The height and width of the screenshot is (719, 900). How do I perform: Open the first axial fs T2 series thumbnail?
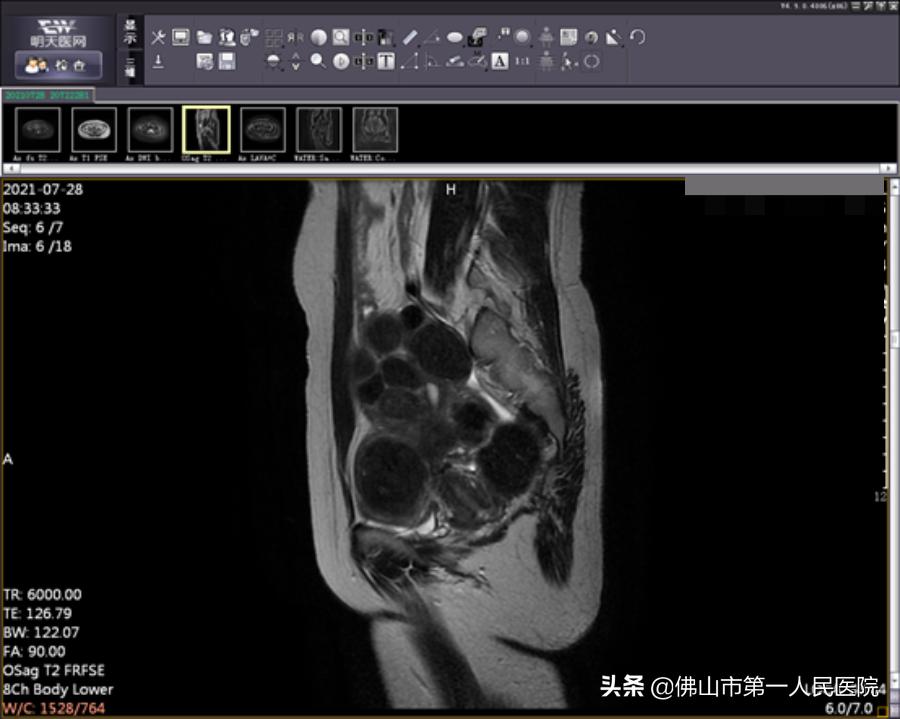[x=38, y=130]
